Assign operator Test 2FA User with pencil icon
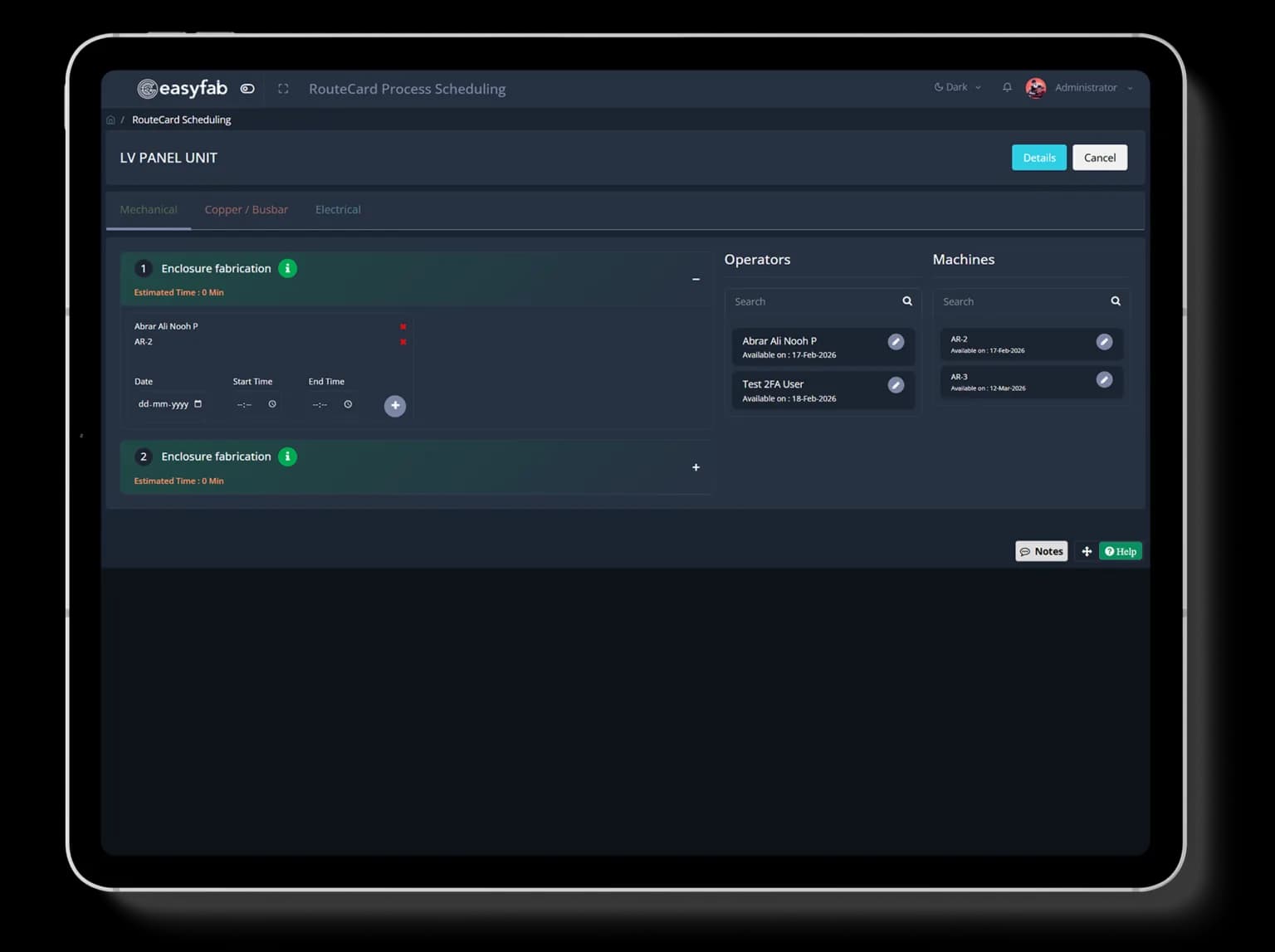This screenshot has width=1275, height=952. click(x=896, y=385)
